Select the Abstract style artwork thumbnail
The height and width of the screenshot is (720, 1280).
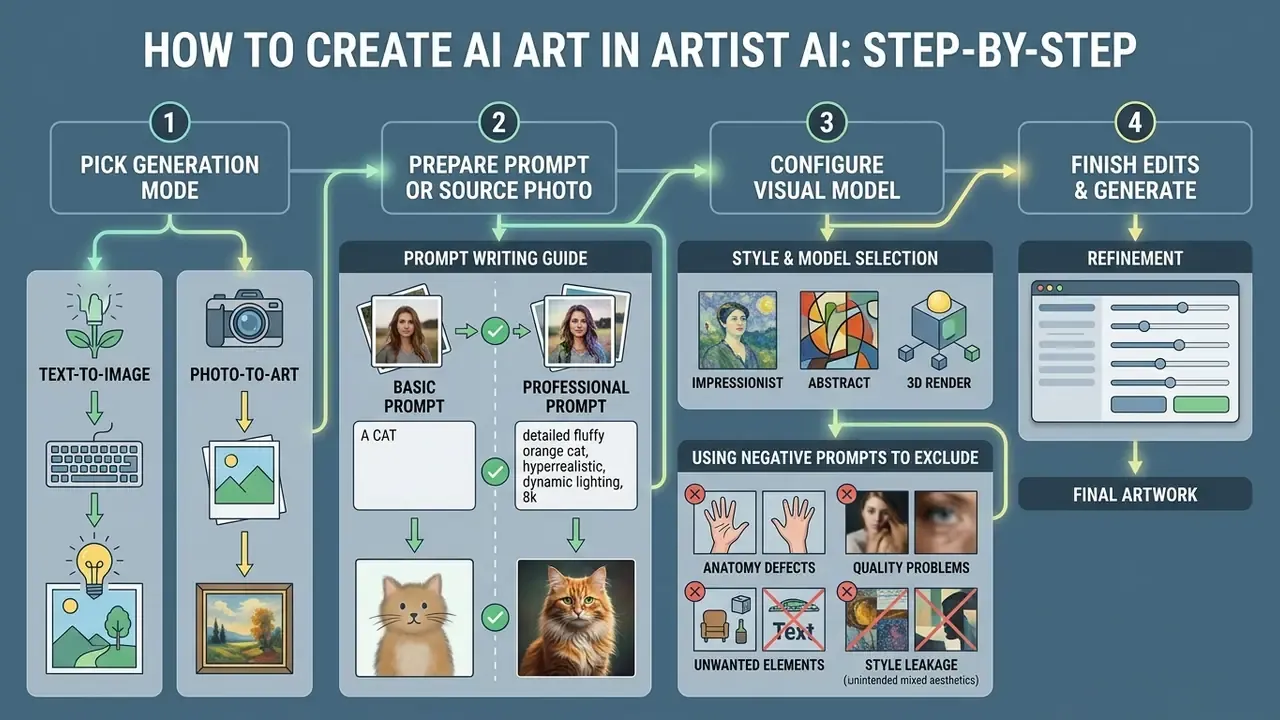pos(839,331)
